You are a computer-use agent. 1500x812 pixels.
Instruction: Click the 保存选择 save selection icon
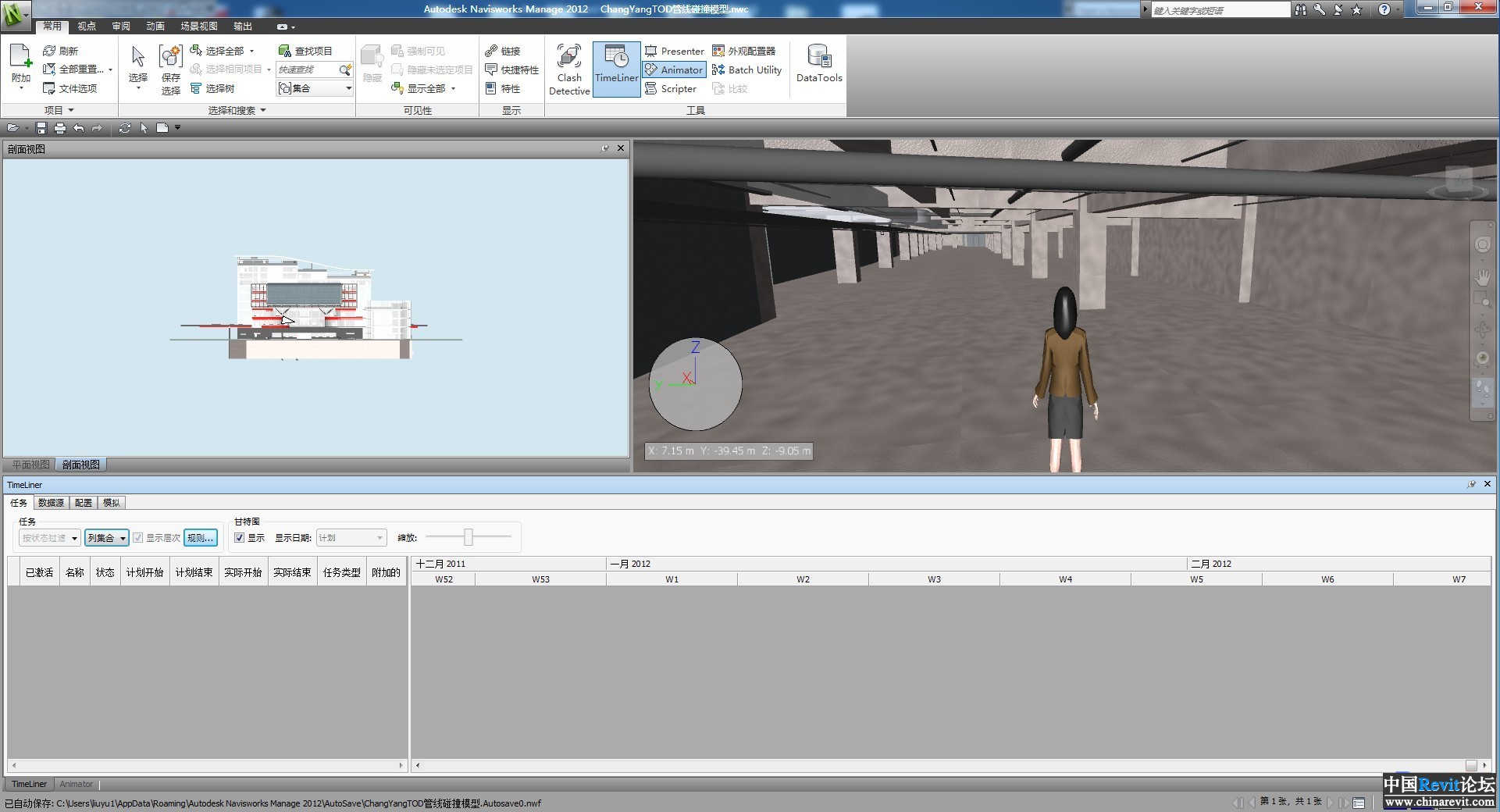point(170,56)
